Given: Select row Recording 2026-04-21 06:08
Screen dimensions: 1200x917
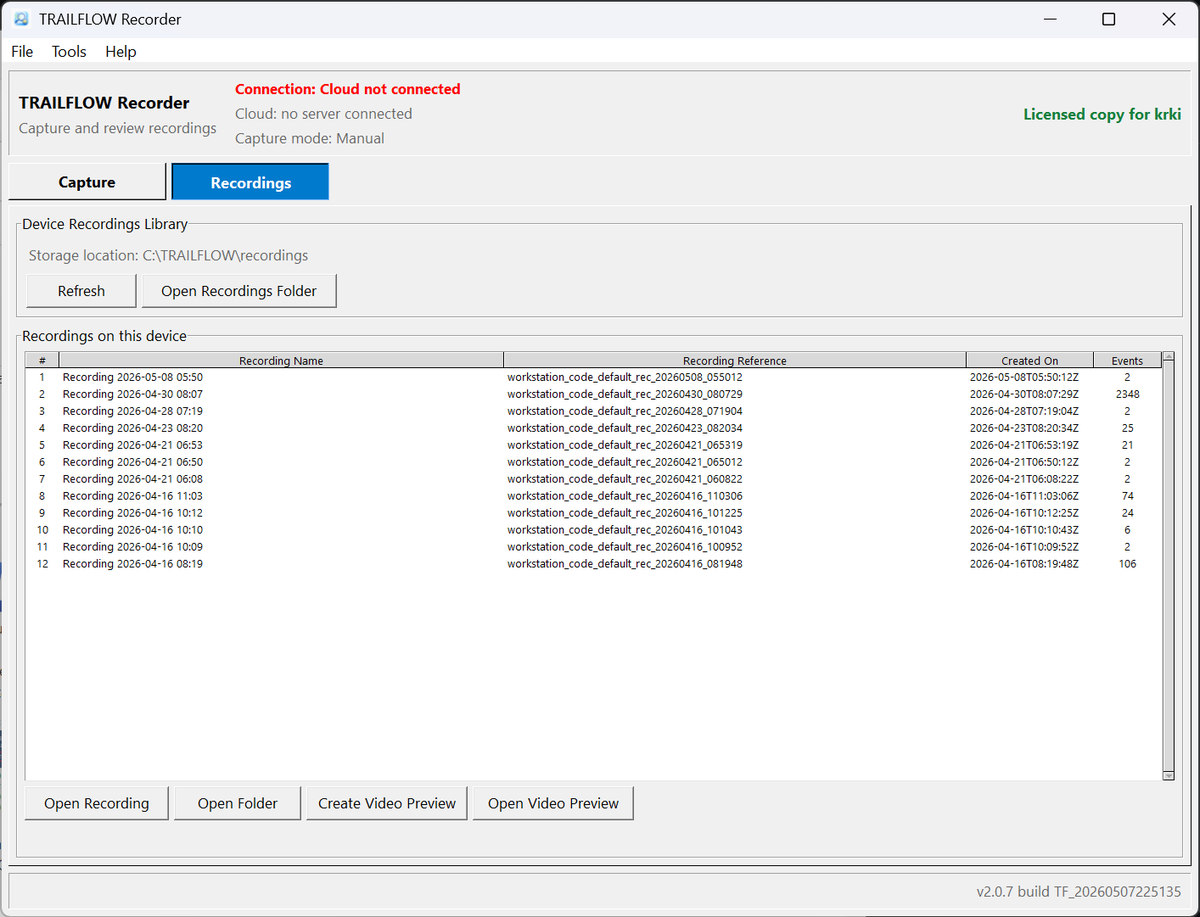Looking at the screenshot, I should pos(594,479).
